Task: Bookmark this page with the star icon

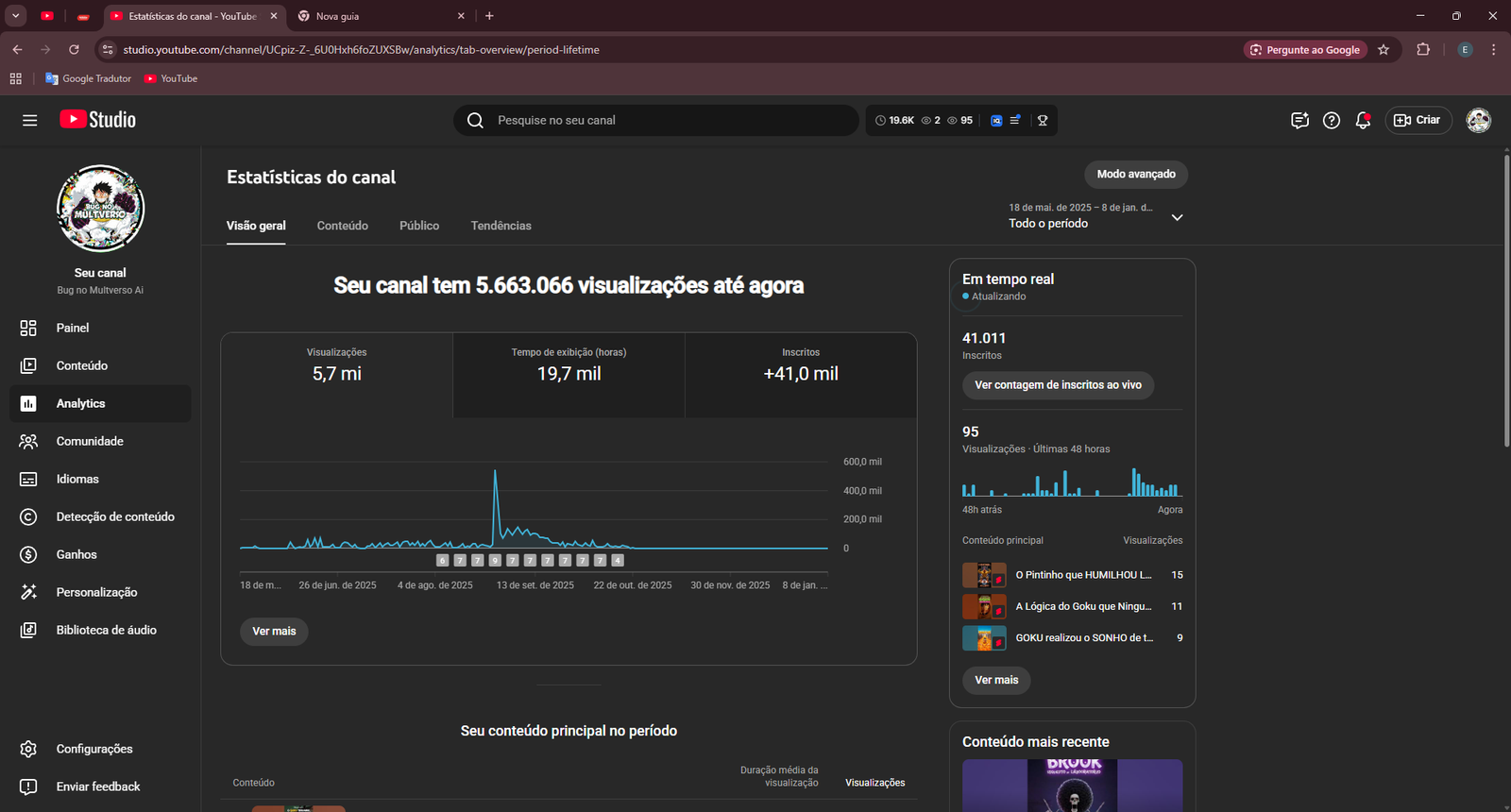Action: [1384, 50]
